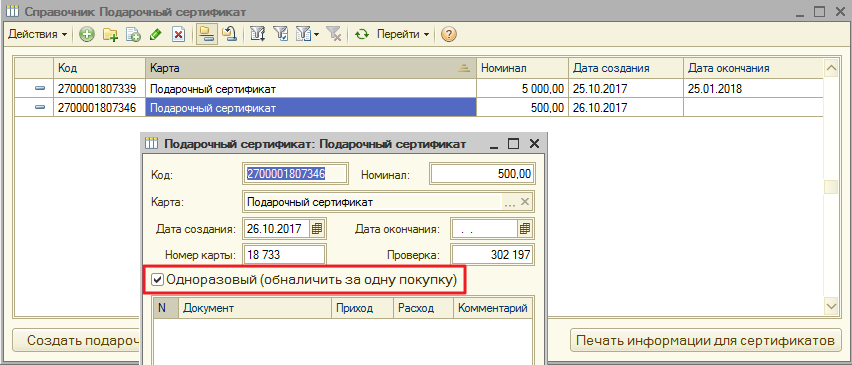The width and height of the screenshot is (852, 365).
Task: Click the empty Дата окончания field
Action: pos(484,229)
